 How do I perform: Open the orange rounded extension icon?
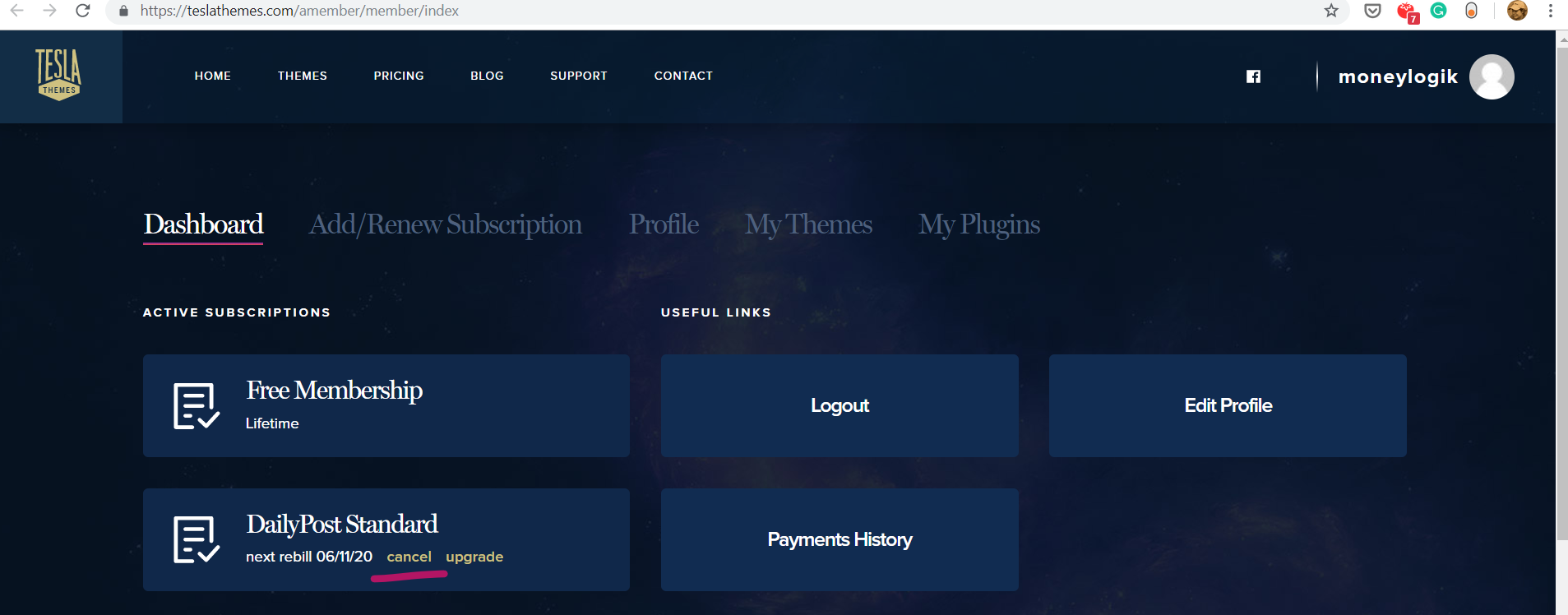(1471, 11)
